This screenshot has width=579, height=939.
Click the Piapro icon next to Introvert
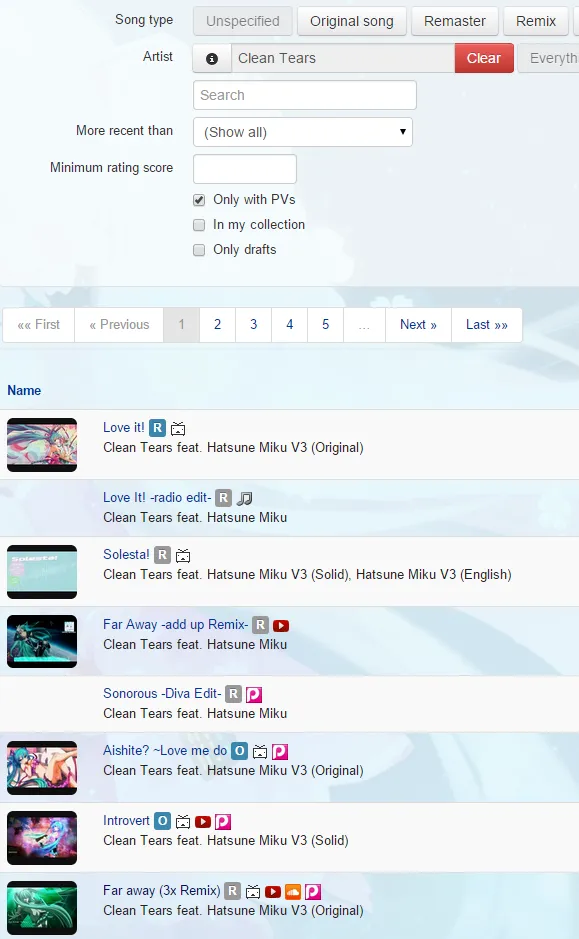223,822
